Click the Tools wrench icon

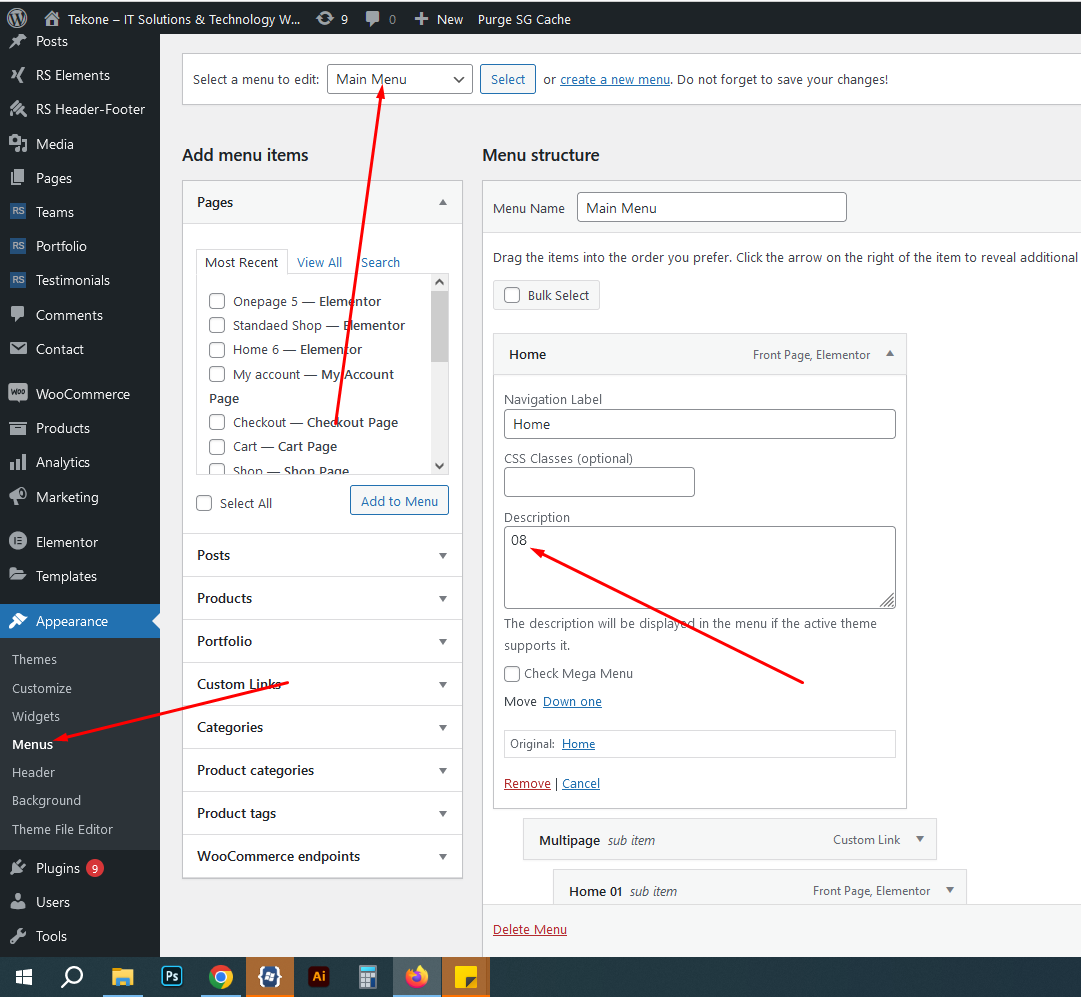click(18, 936)
